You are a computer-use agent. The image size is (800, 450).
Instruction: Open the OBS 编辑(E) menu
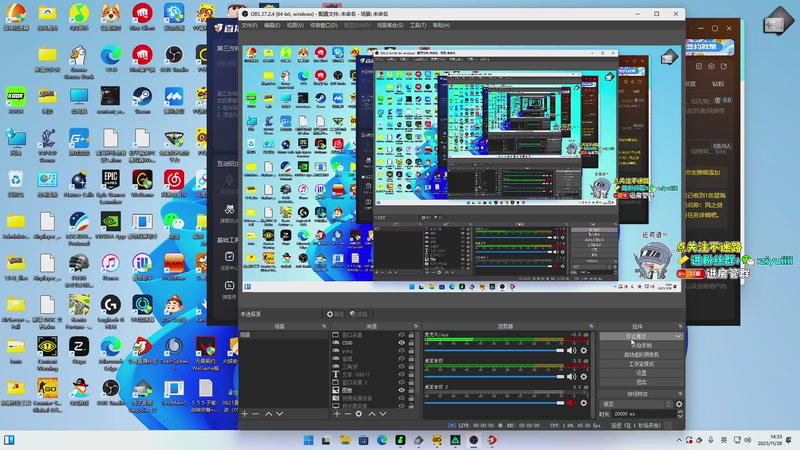click(x=272, y=26)
